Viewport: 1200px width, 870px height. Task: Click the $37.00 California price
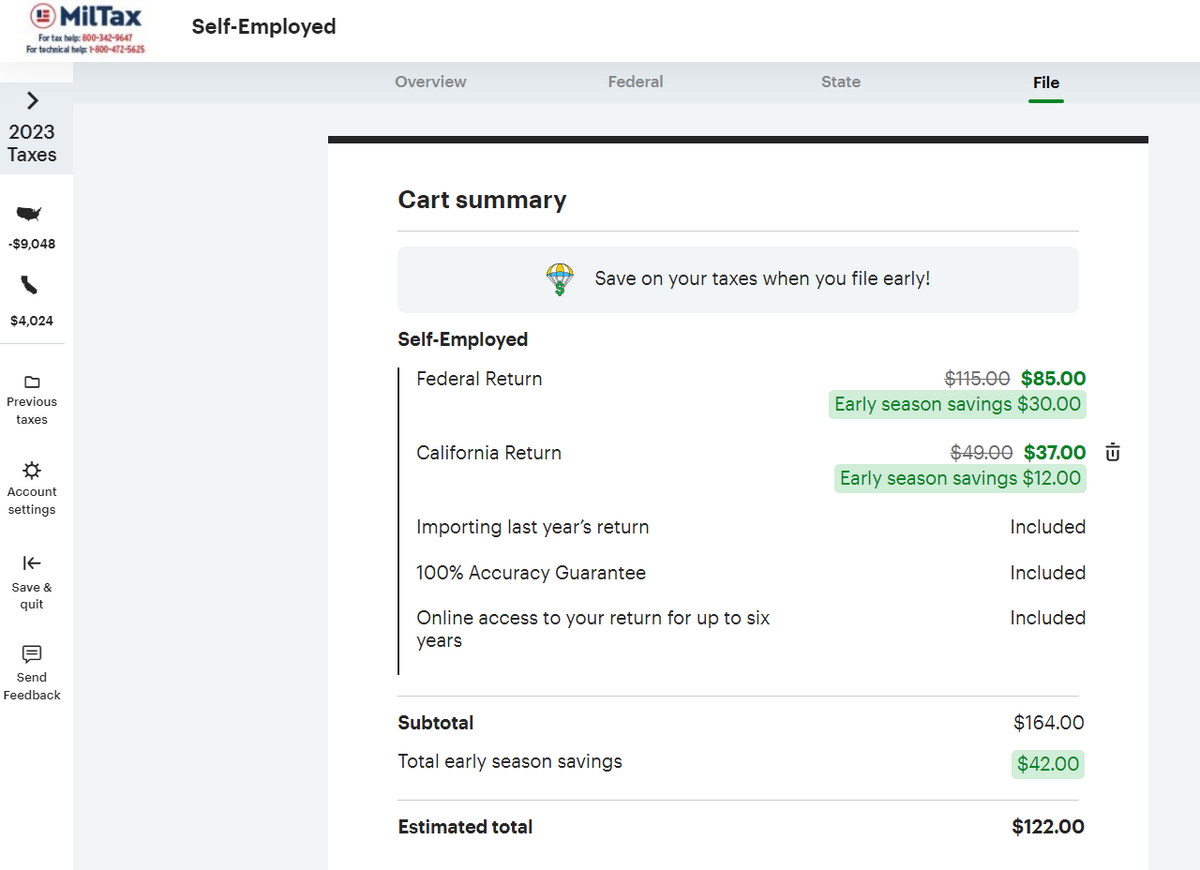click(1055, 453)
